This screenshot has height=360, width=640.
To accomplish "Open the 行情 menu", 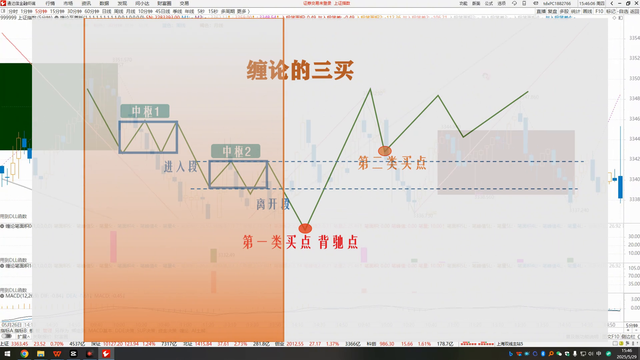I will [x=50, y=3].
